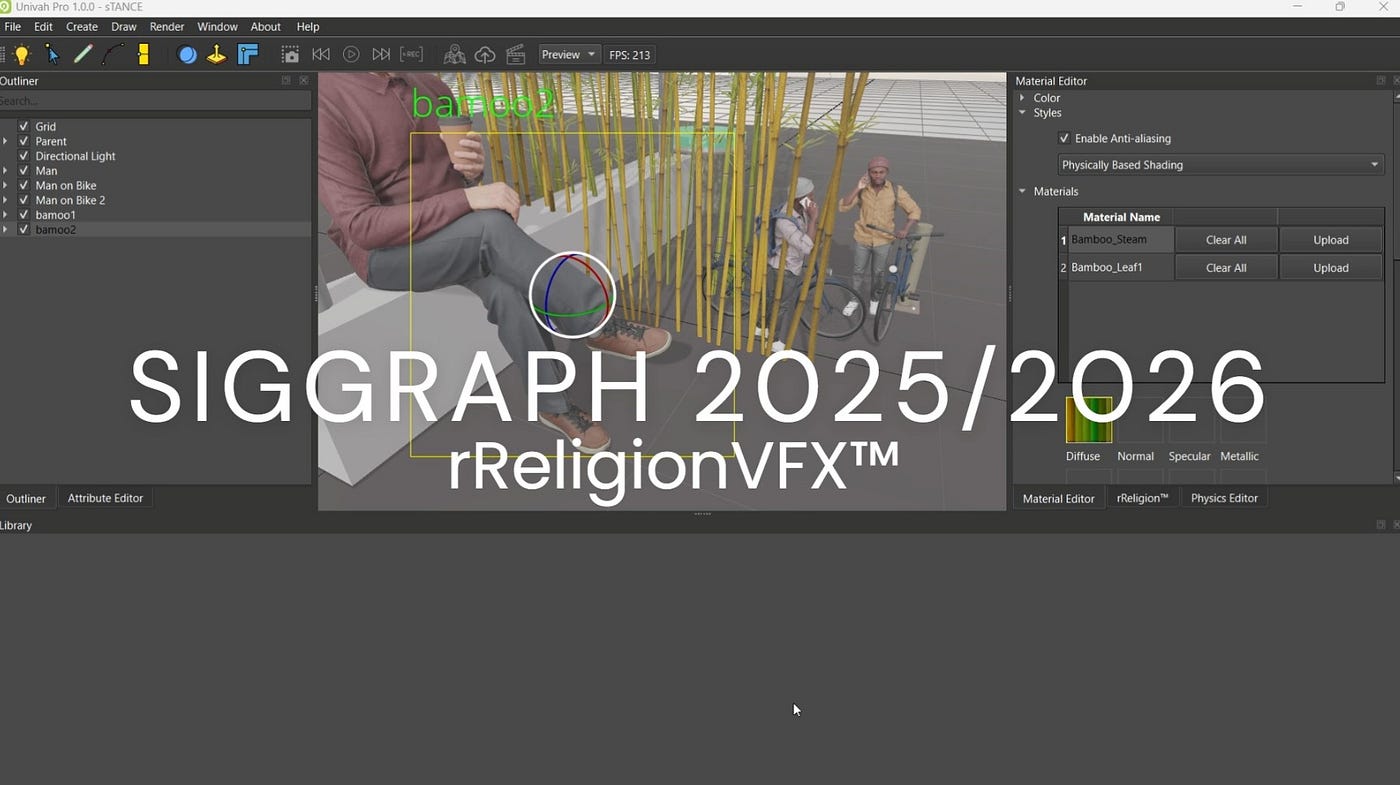Take a viewport snapshot with camera icon

click(x=290, y=55)
